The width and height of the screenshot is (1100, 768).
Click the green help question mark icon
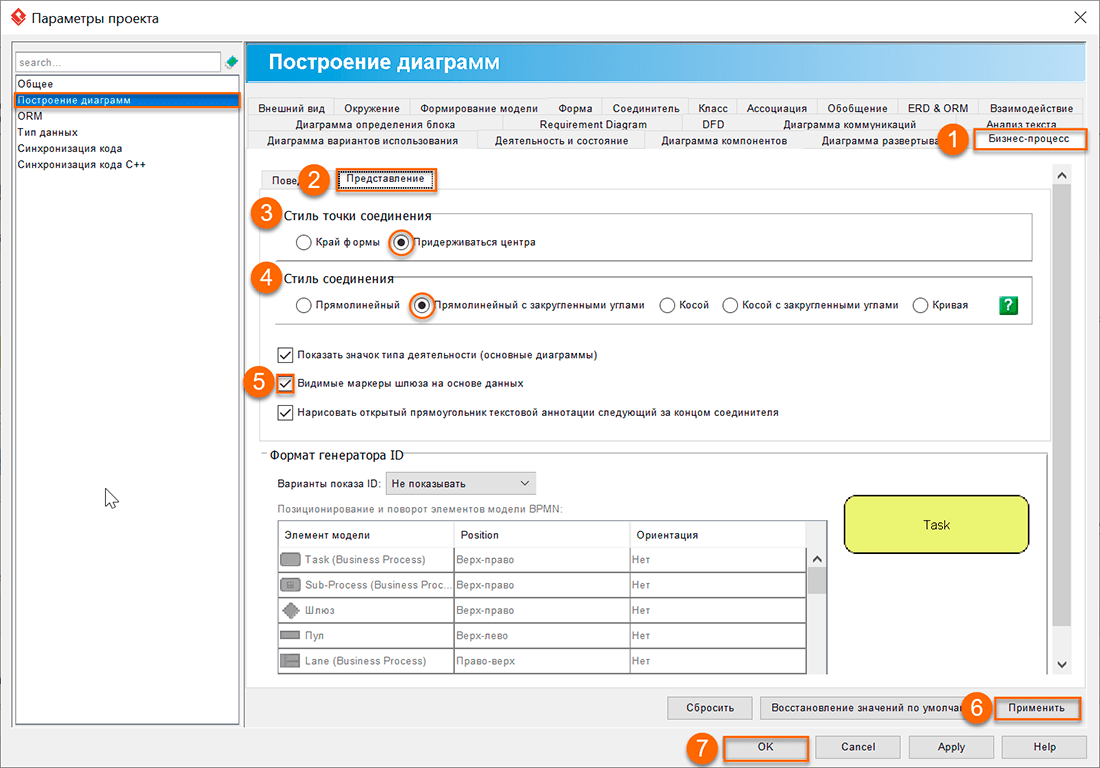(x=1008, y=305)
